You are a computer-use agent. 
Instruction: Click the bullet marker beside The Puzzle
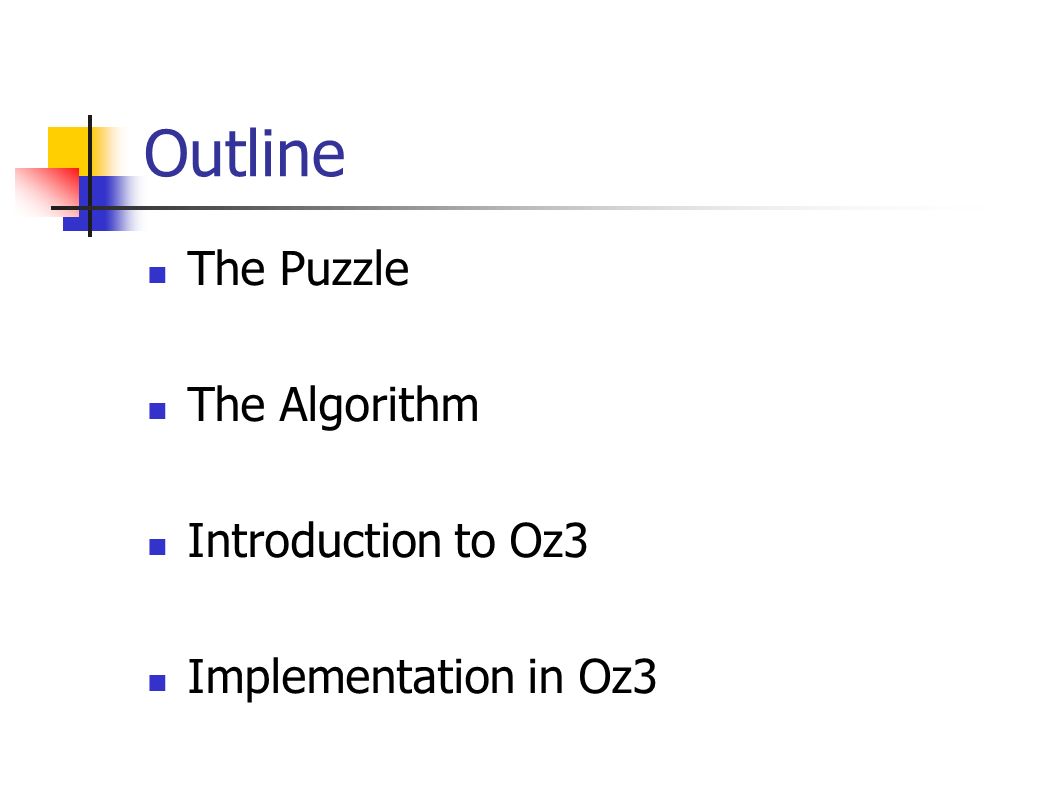[157, 274]
